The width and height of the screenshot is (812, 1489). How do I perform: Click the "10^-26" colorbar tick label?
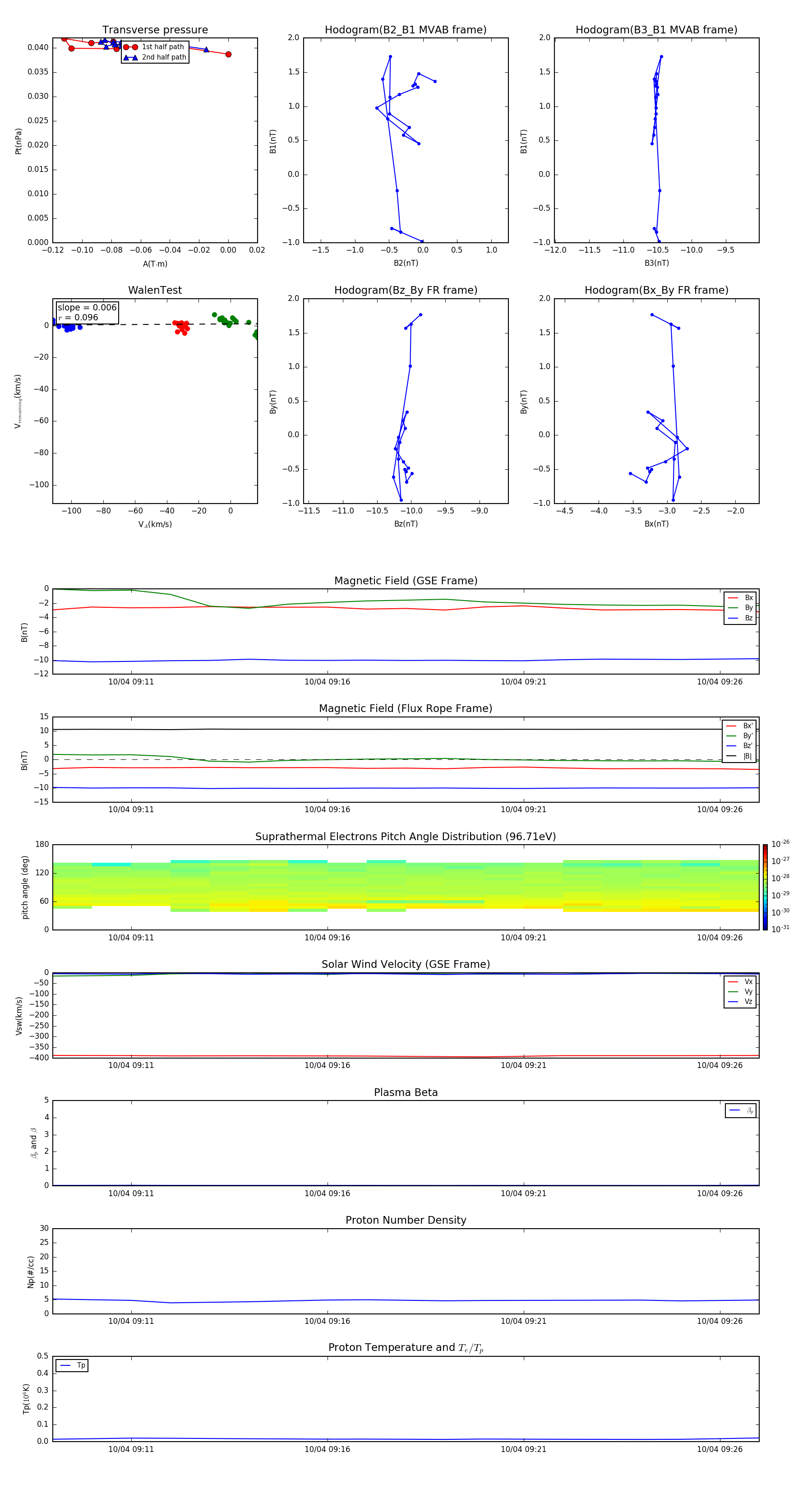780,844
